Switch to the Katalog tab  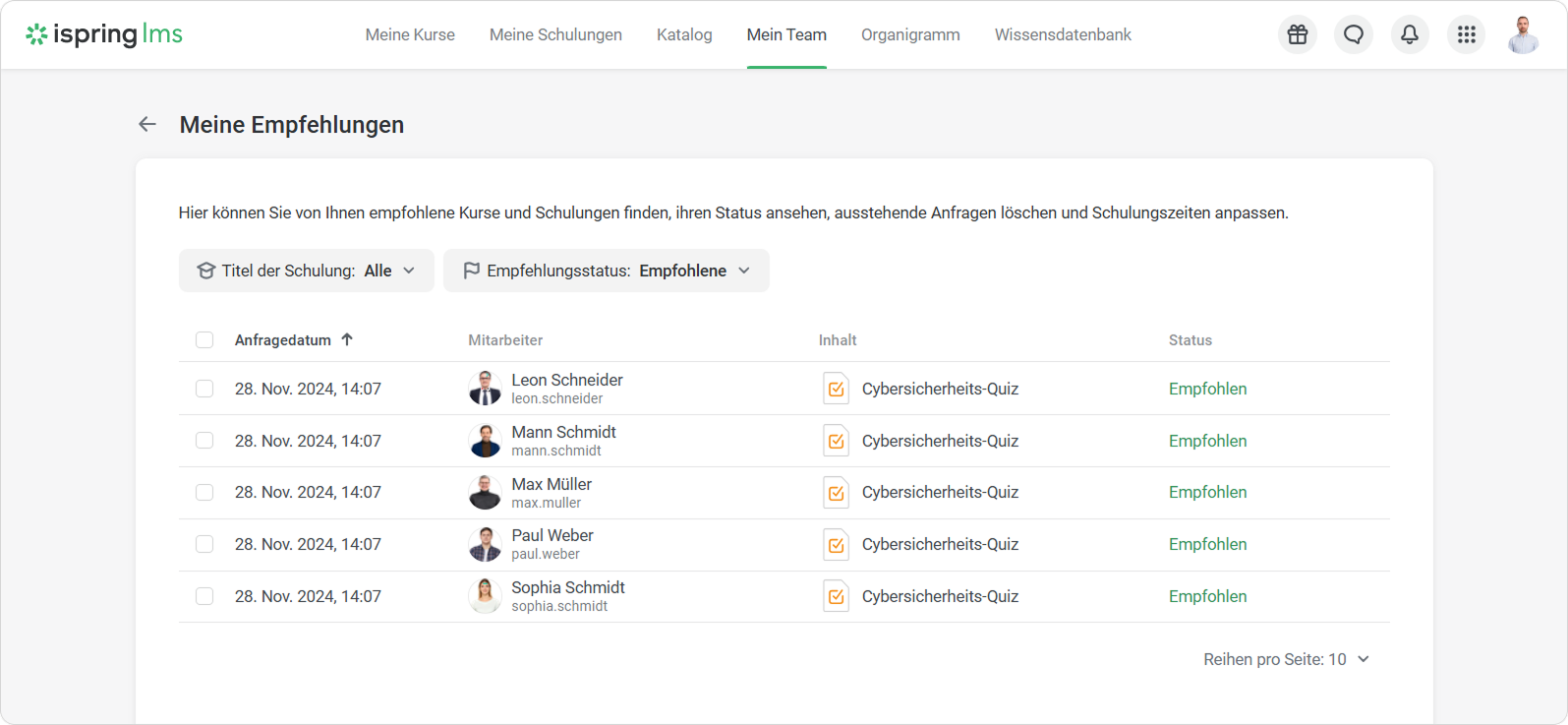click(684, 34)
